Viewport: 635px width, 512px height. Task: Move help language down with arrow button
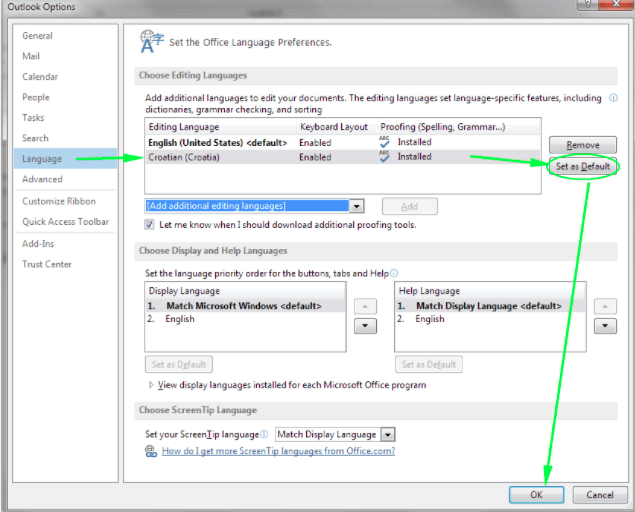point(605,326)
